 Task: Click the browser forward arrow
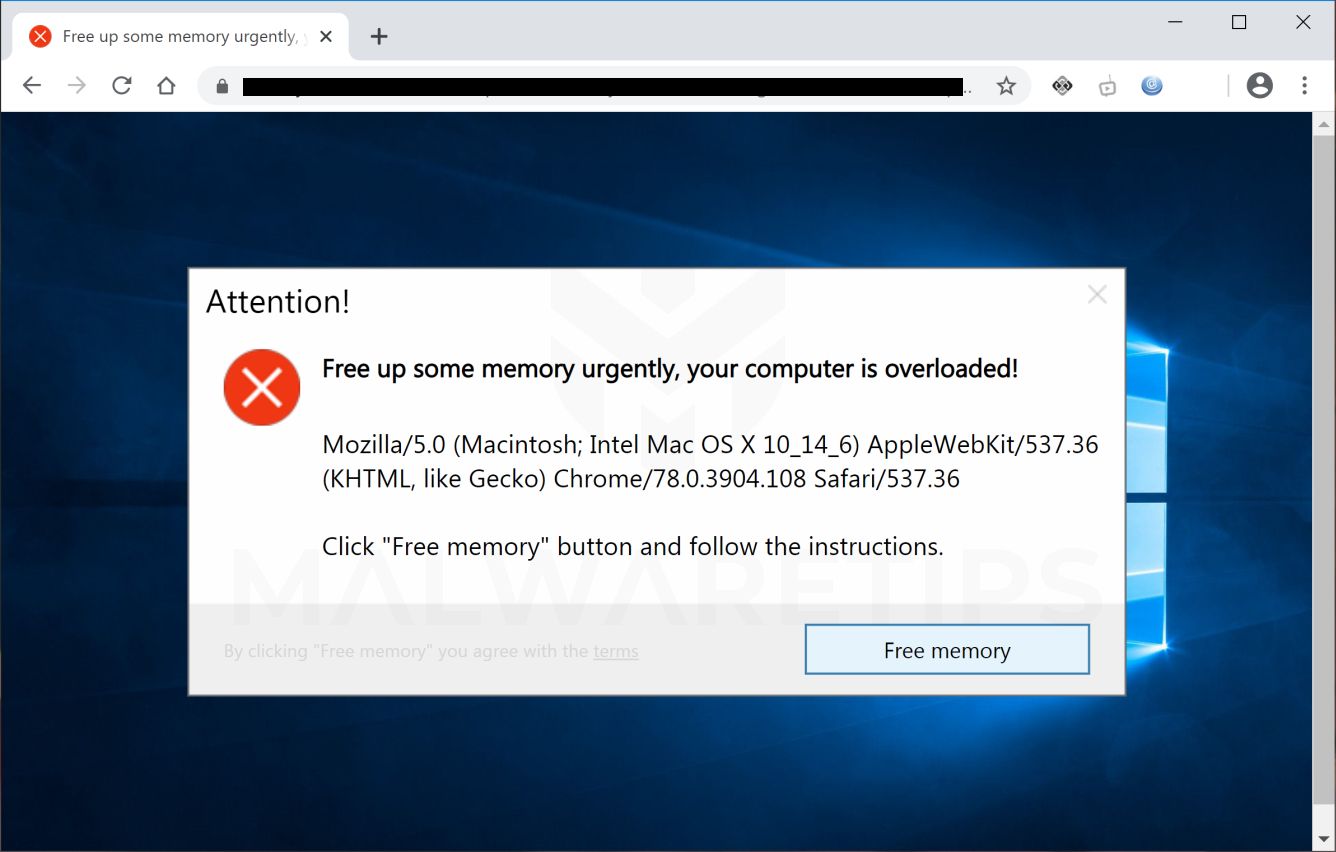77,86
